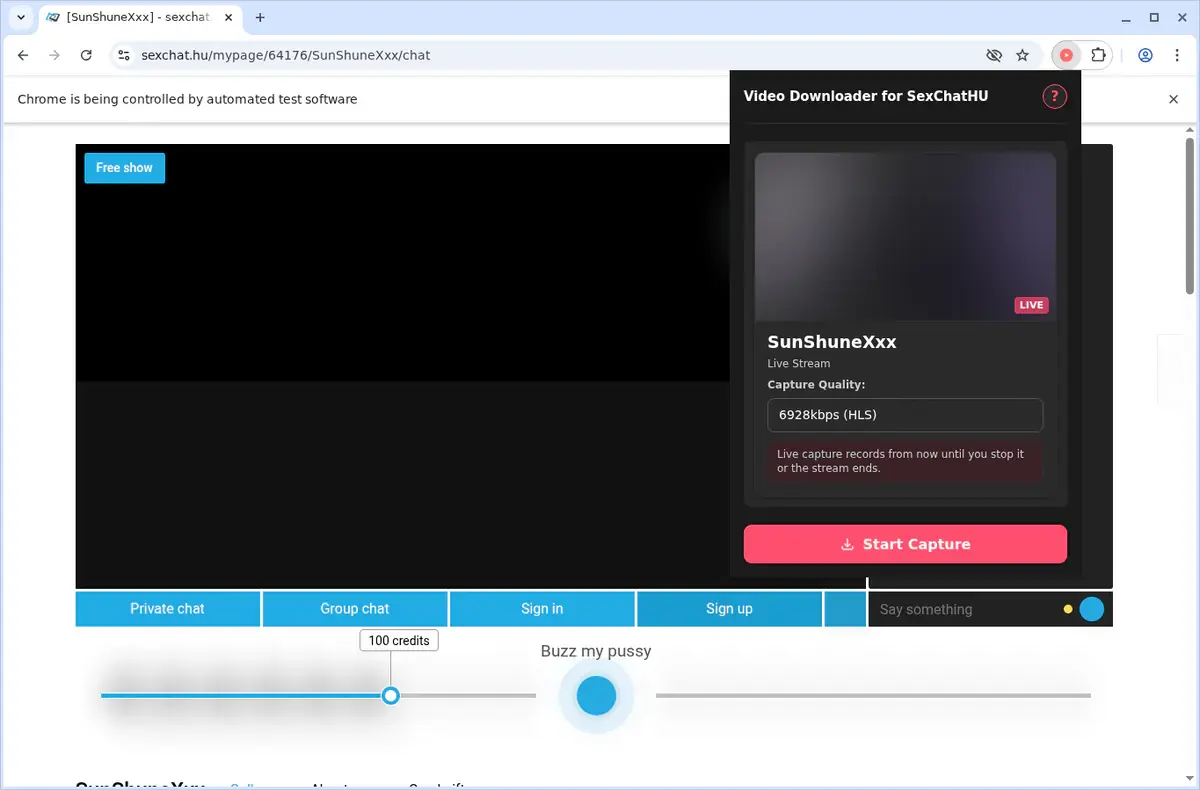Screen dimensions: 1200x790
Task: Click the Buzz my pussy label
Action: [596, 651]
